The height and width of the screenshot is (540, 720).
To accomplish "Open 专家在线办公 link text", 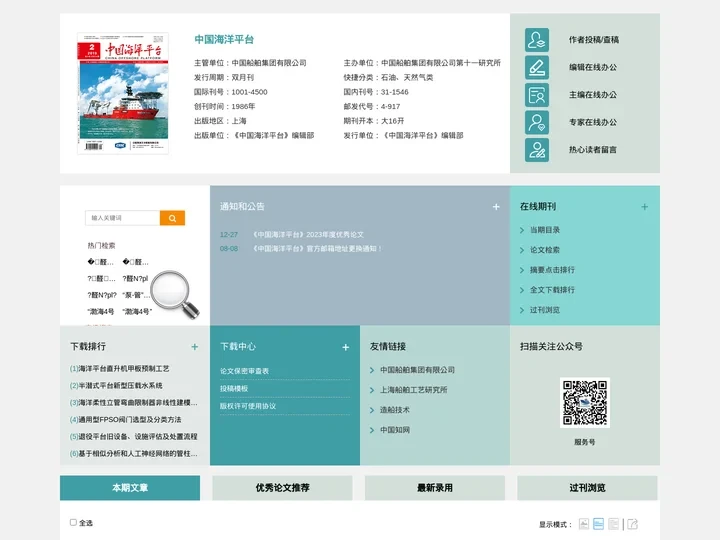I will pyautogui.click(x=593, y=123).
